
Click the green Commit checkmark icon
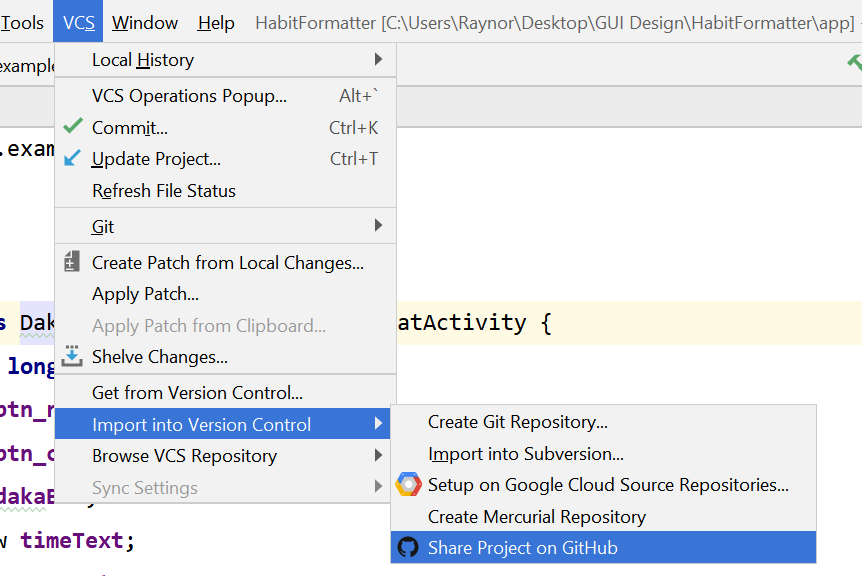pyautogui.click(x=72, y=127)
